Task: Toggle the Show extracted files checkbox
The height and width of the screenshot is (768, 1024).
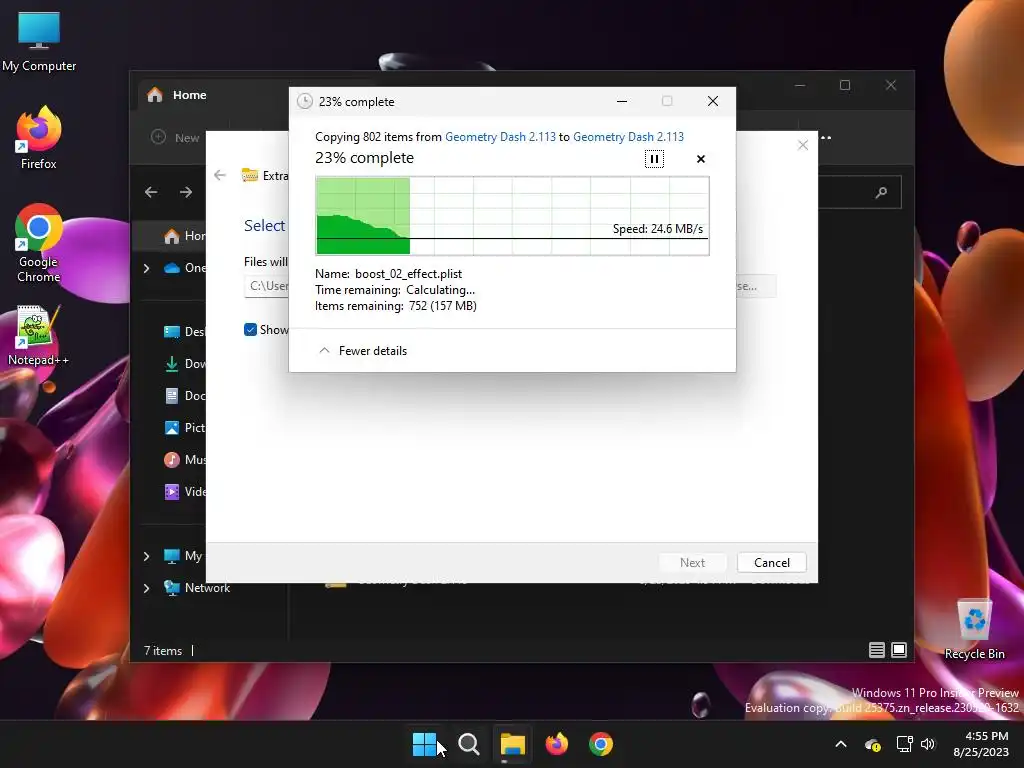Action: pos(250,330)
